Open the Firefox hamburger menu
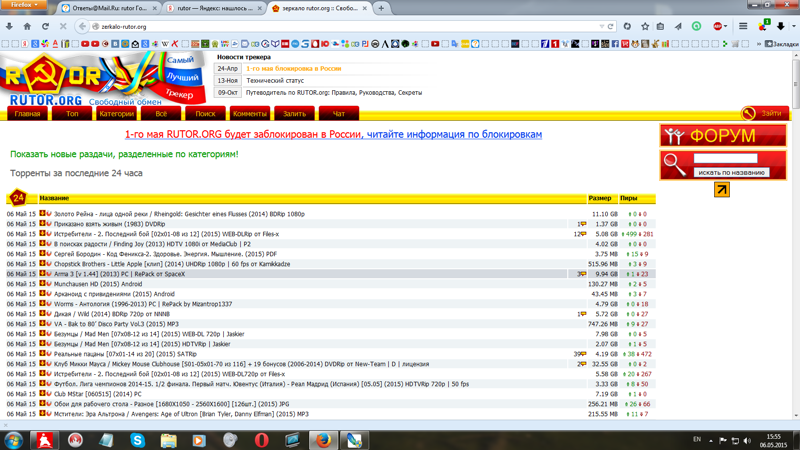 (x=743, y=26)
